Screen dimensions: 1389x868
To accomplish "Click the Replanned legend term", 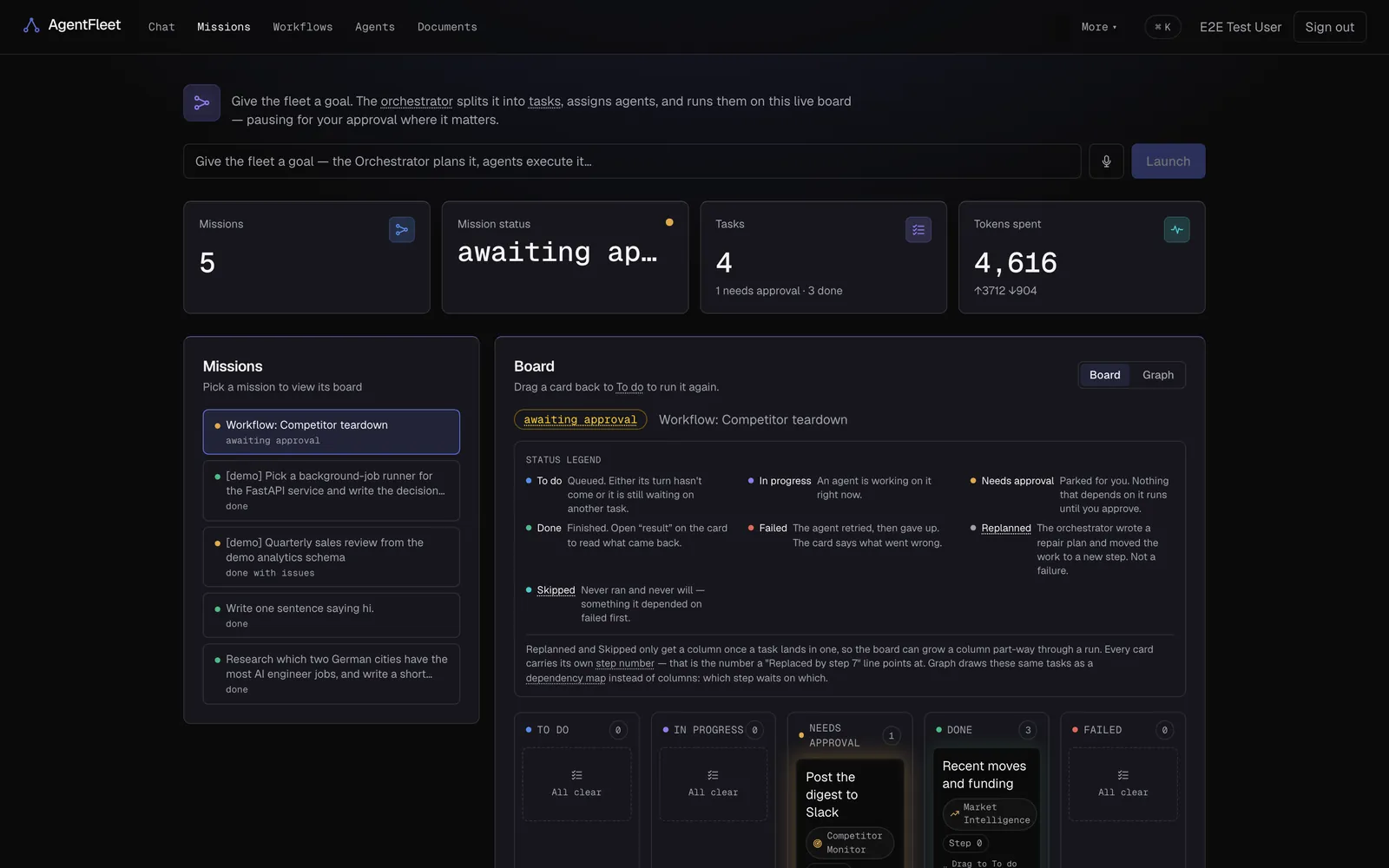I will (x=1006, y=528).
